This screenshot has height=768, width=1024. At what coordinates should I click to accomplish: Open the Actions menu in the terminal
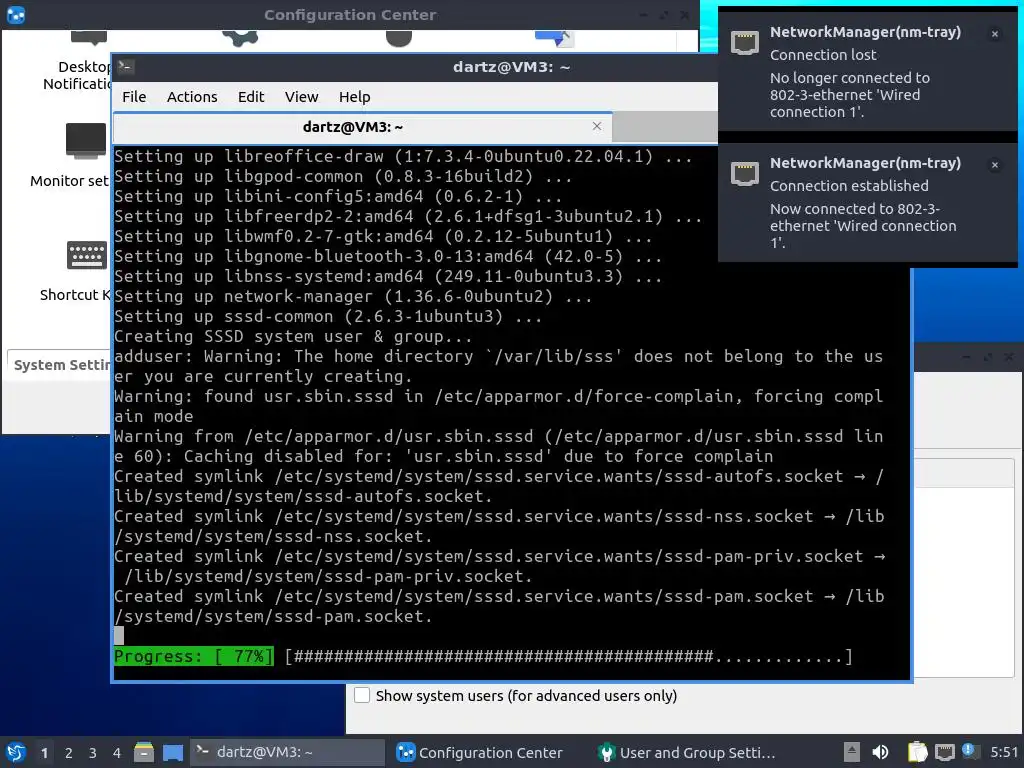click(192, 97)
